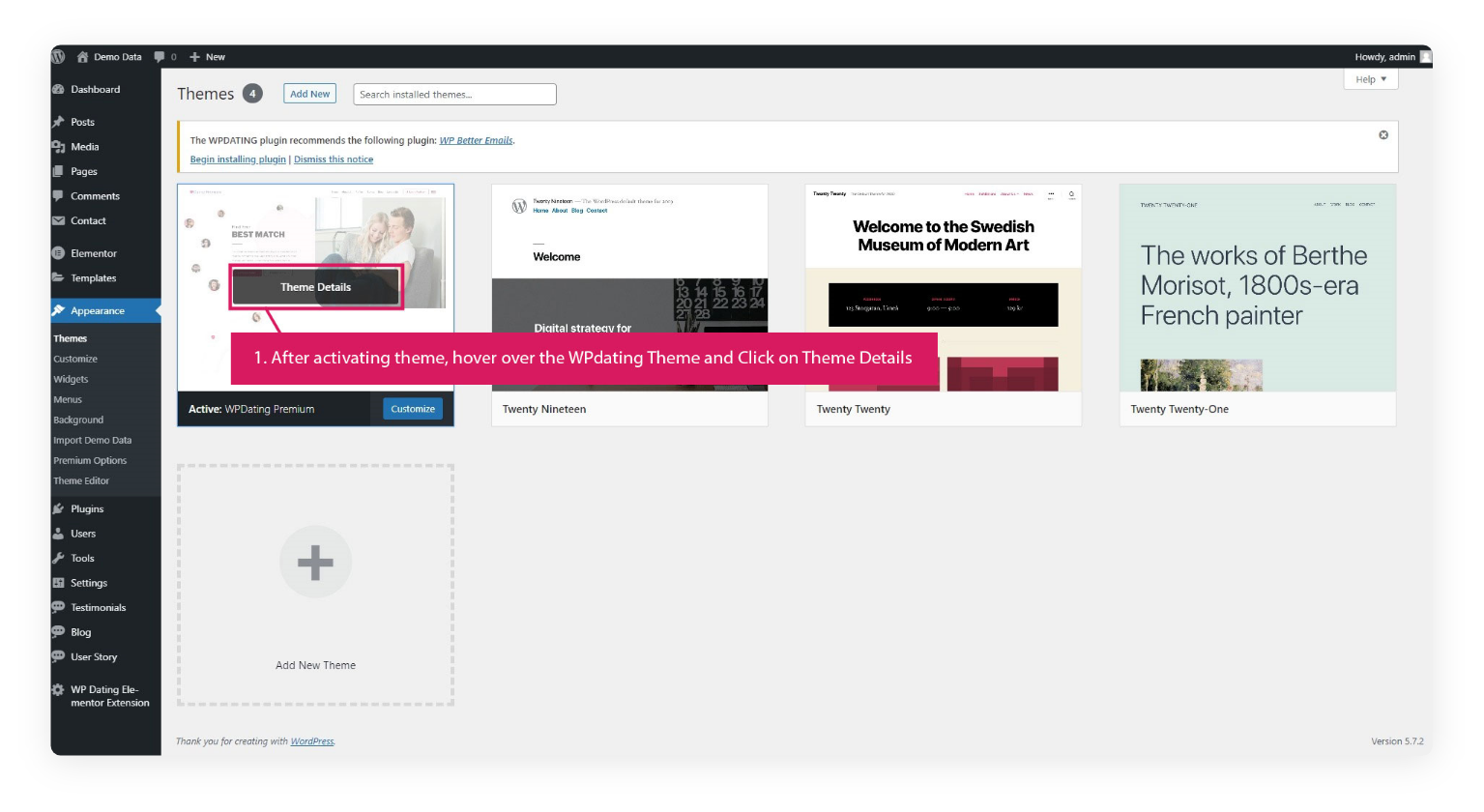Select the Twenty Twenty theme thumbnail
The image size is (1484, 812).
[x=944, y=287]
